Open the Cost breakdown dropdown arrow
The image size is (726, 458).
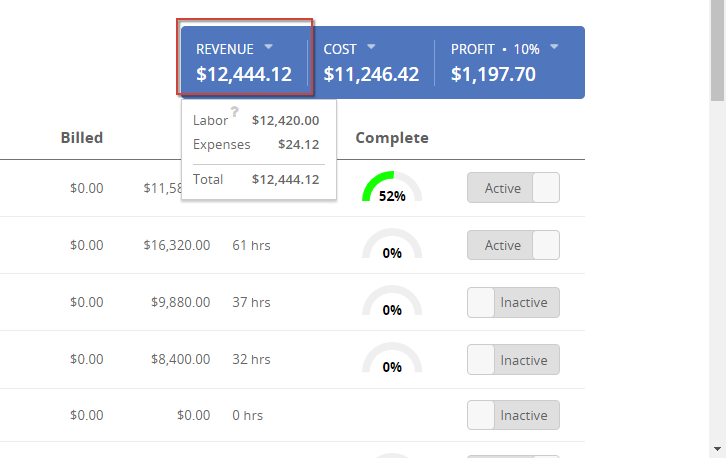click(x=371, y=47)
